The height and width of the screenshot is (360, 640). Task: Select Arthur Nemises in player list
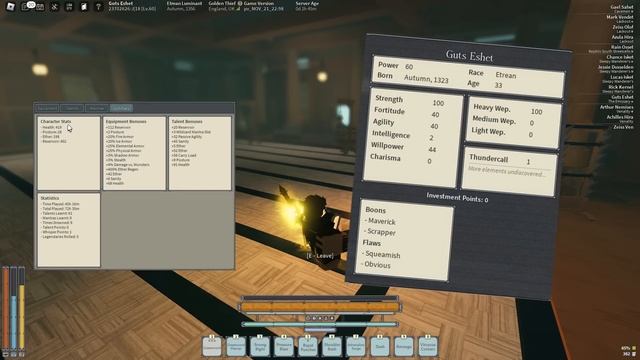(x=616, y=107)
